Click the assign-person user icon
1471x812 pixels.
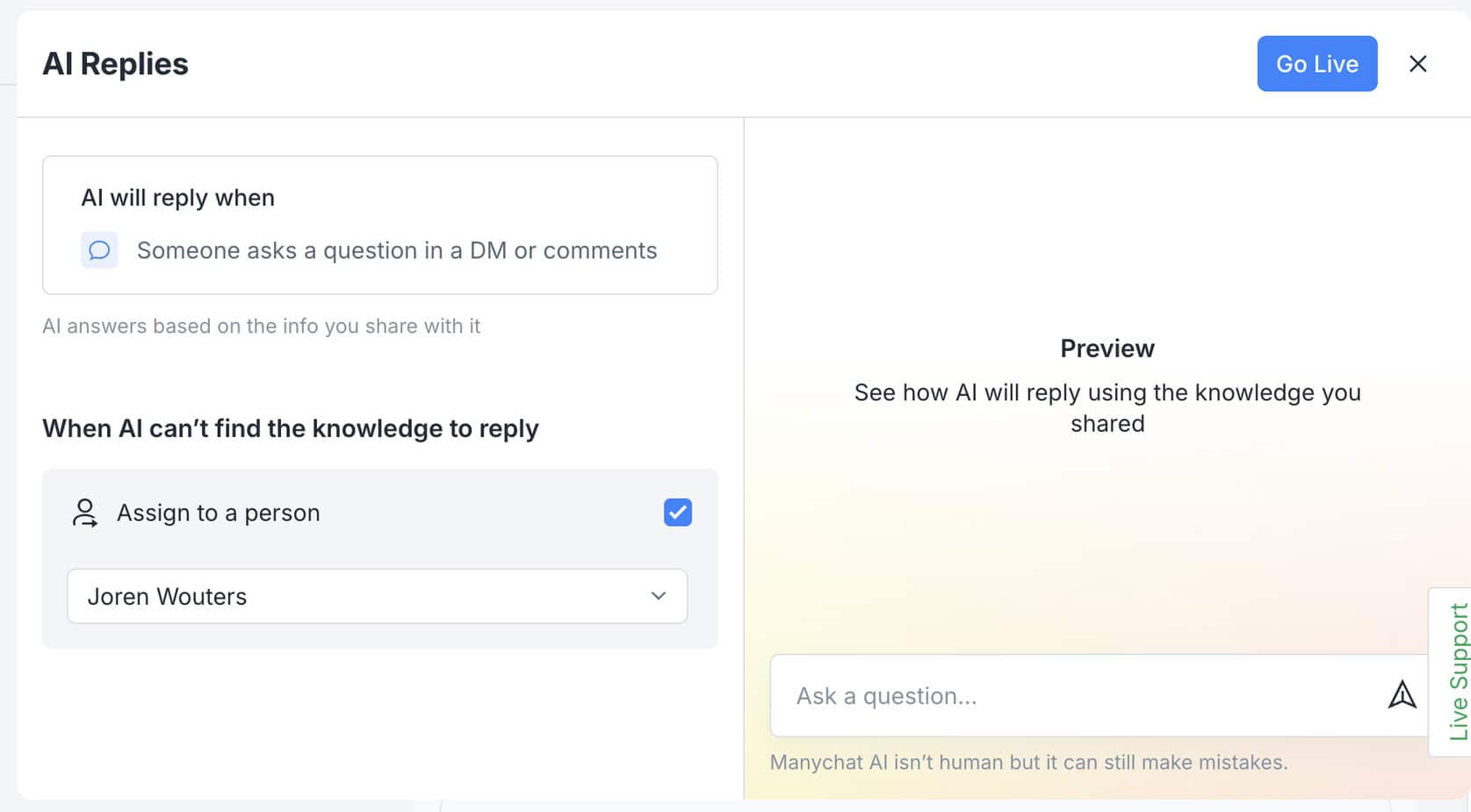point(84,513)
